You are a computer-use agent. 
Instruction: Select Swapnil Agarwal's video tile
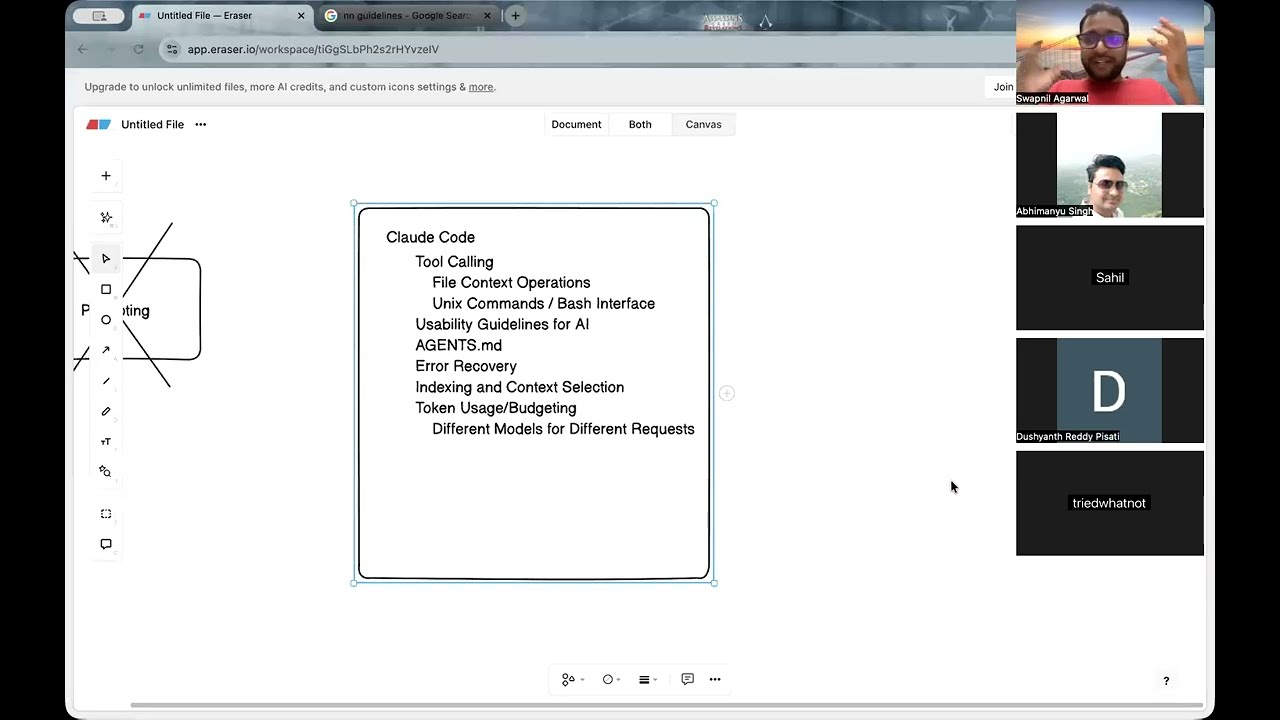click(x=1110, y=52)
